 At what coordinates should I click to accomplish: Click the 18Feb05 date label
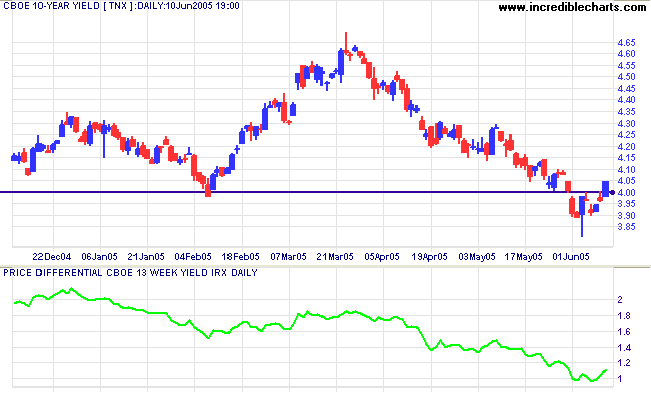(240, 257)
